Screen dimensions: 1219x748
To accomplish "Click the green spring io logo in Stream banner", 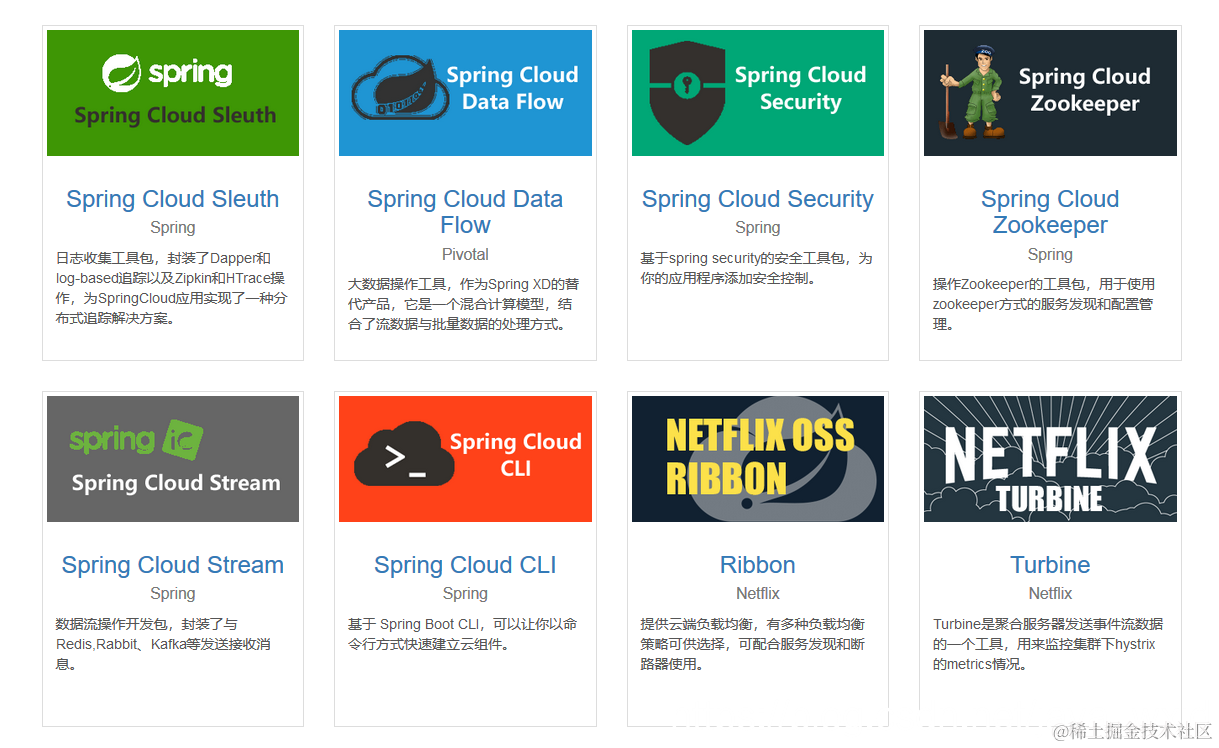I will coord(137,440).
